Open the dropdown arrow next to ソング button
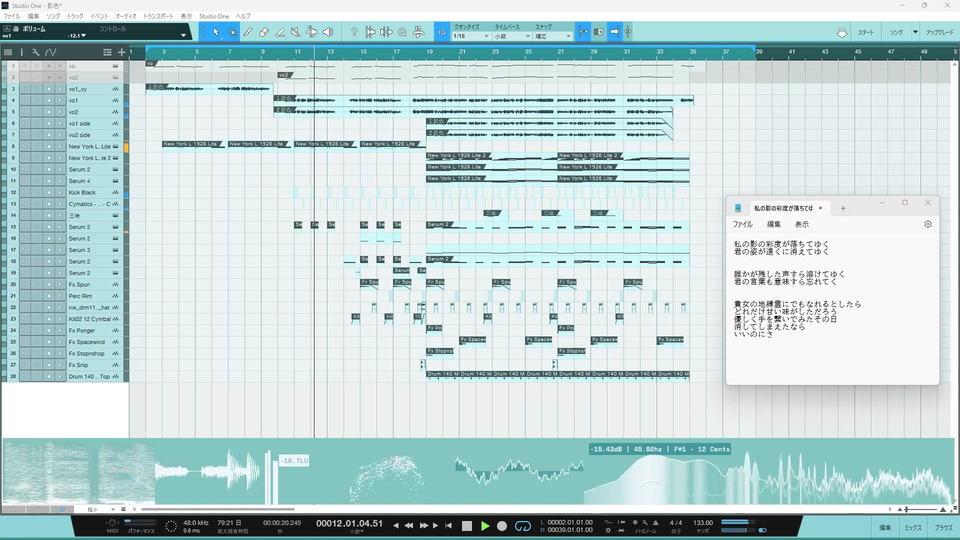The width and height of the screenshot is (960, 540). (x=915, y=32)
